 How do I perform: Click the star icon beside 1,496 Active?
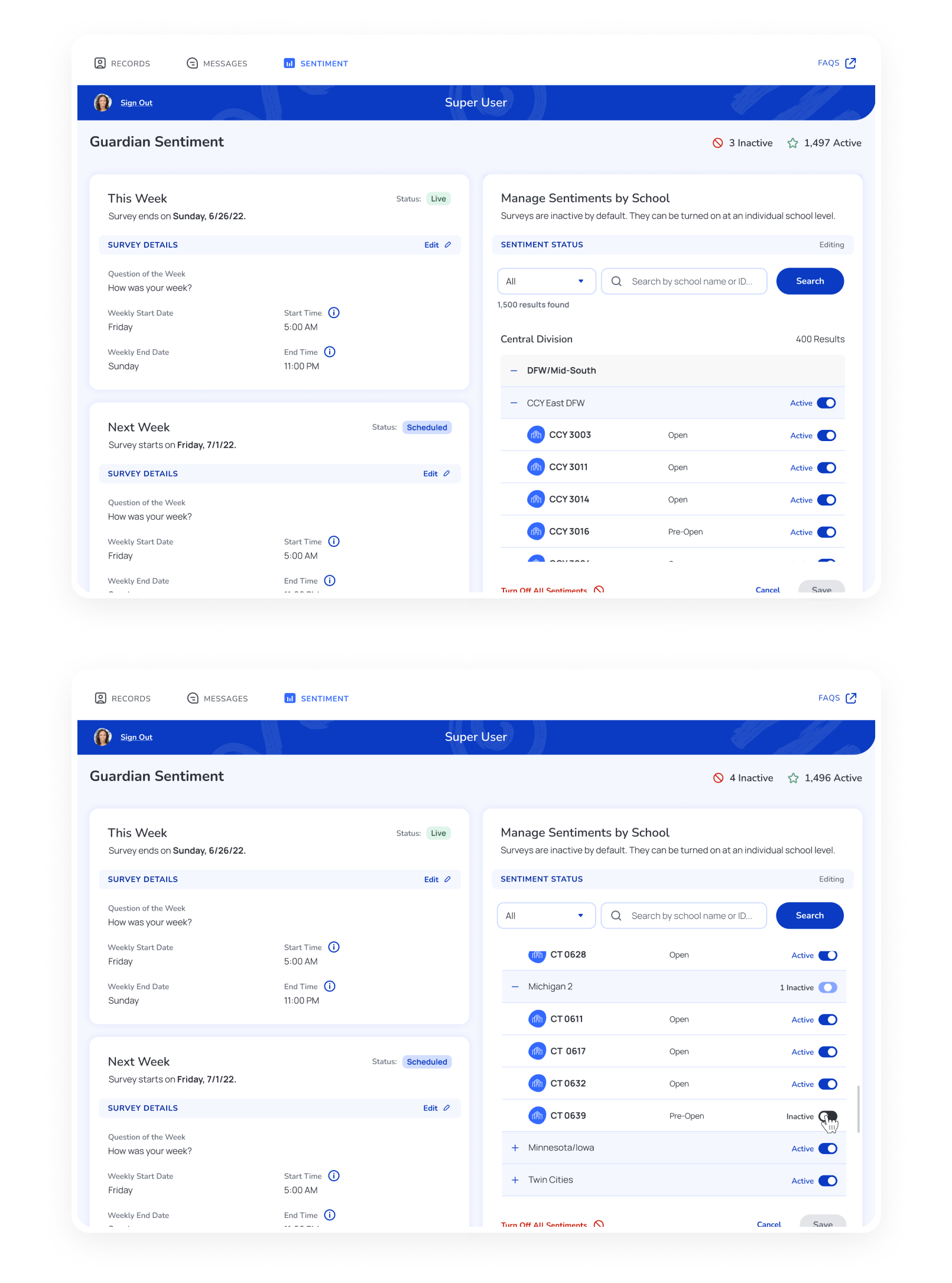coord(794,778)
